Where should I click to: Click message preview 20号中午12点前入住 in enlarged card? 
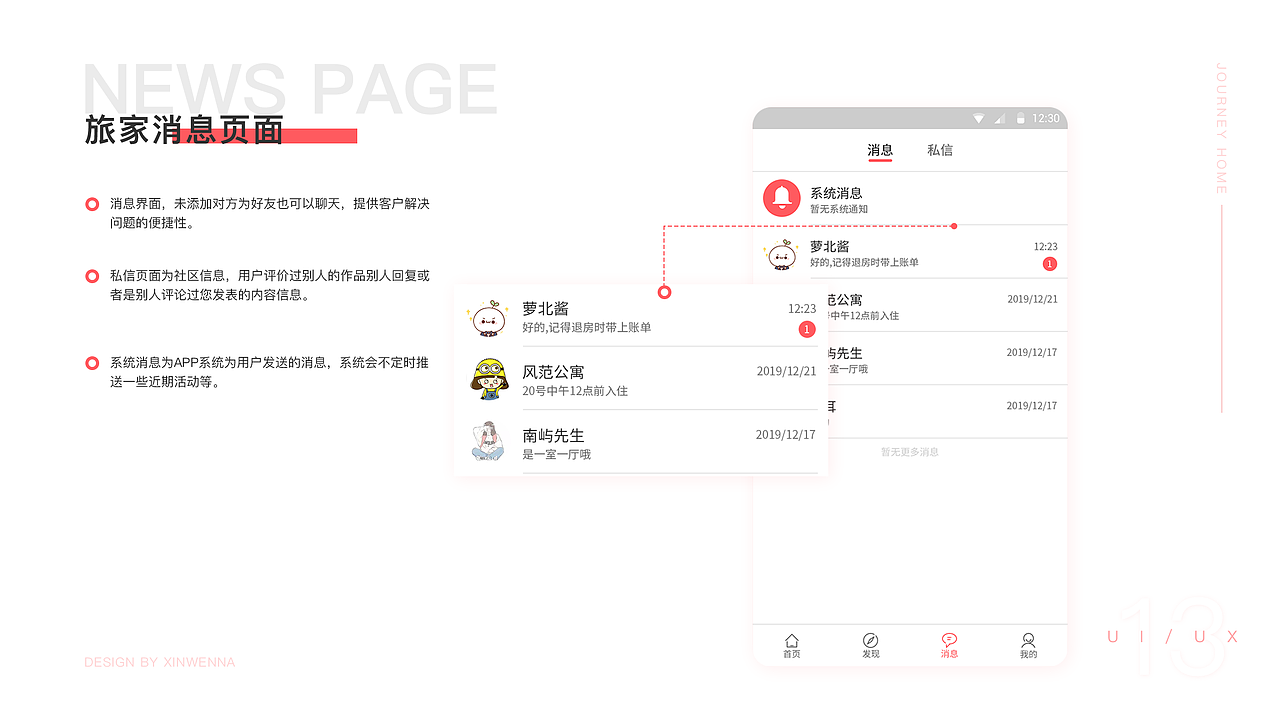pyautogui.click(x=575, y=391)
